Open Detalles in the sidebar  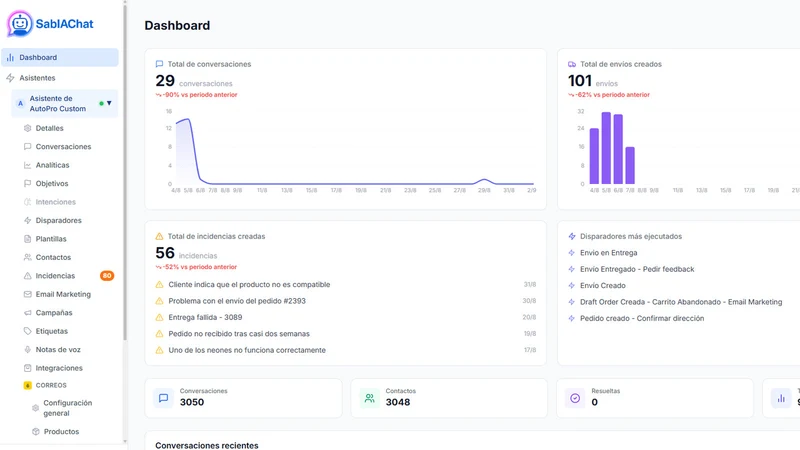tap(49, 128)
